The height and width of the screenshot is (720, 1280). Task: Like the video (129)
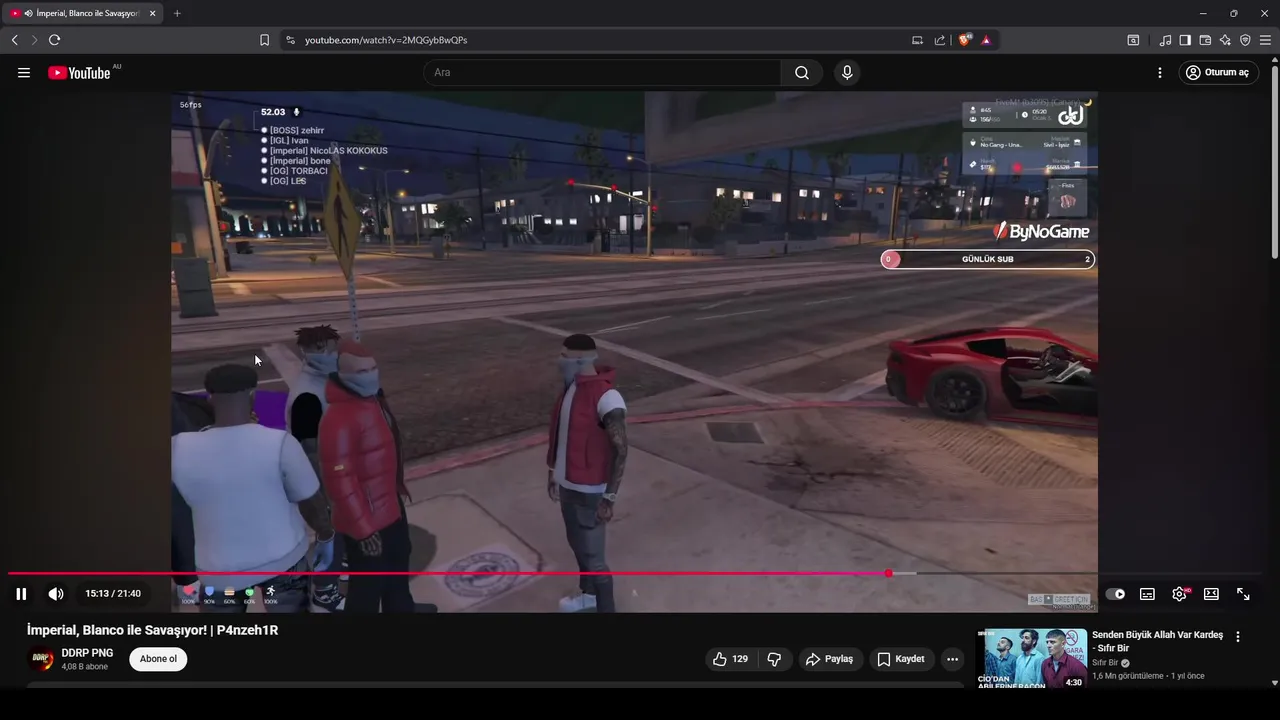pyautogui.click(x=731, y=659)
